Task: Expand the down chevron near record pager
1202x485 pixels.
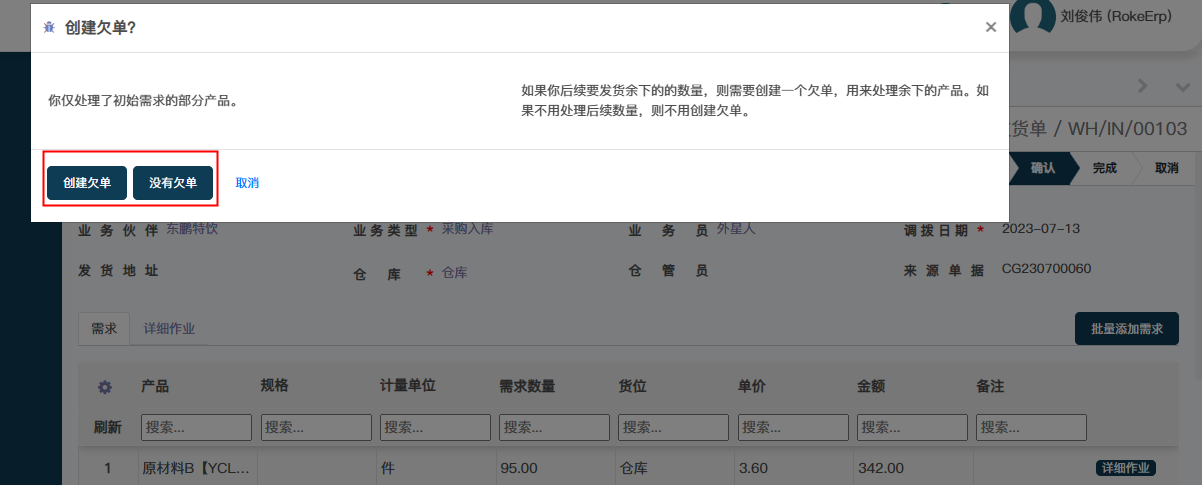Action: point(1180,87)
